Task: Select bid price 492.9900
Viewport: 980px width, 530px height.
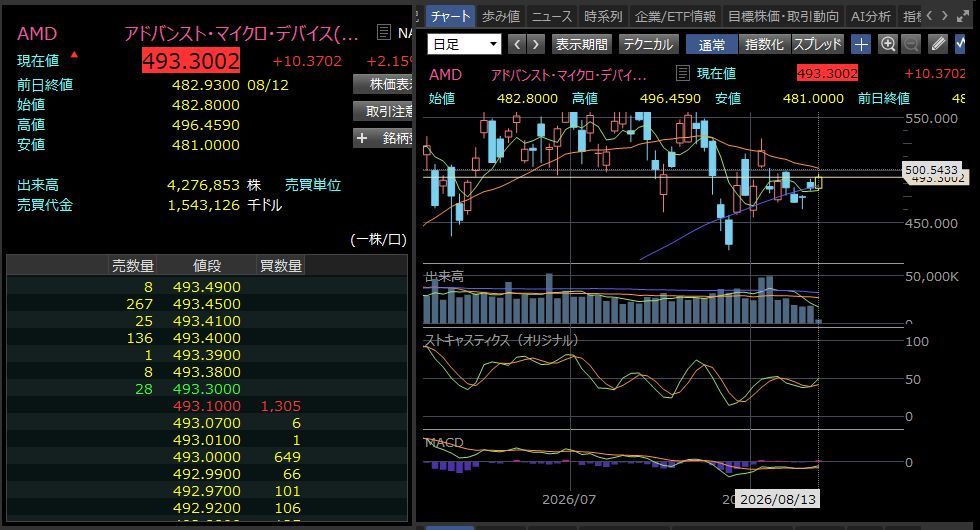Action: [206, 474]
